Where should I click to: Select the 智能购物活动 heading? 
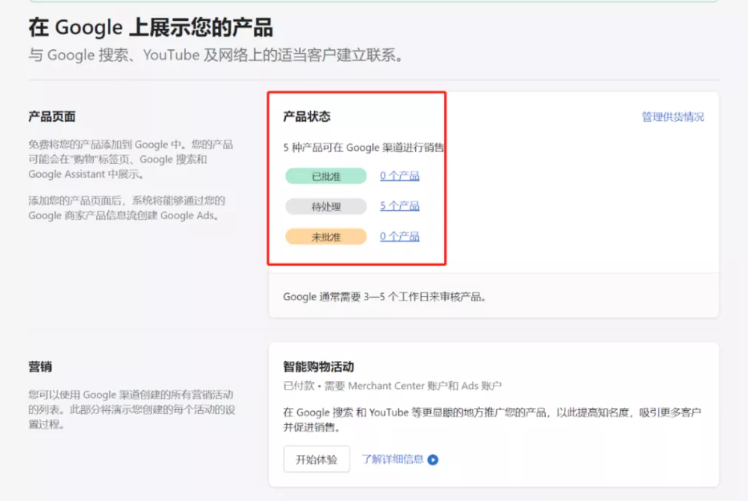click(x=319, y=366)
